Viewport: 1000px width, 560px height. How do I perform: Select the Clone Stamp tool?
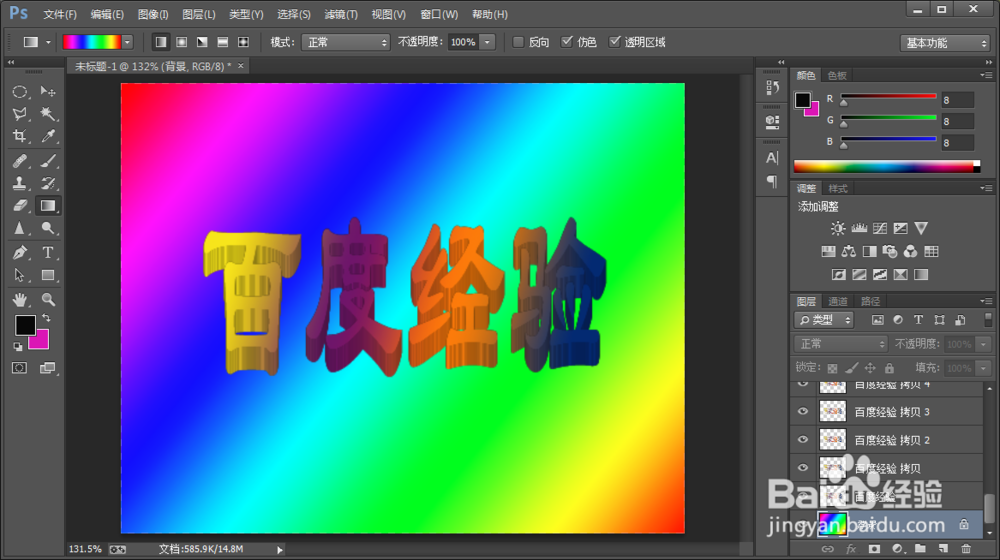tap(20, 183)
